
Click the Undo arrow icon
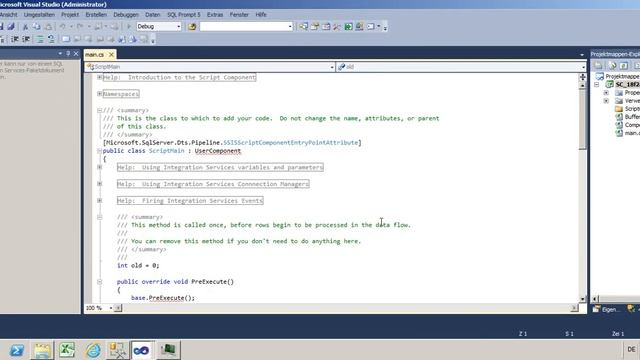point(62,27)
